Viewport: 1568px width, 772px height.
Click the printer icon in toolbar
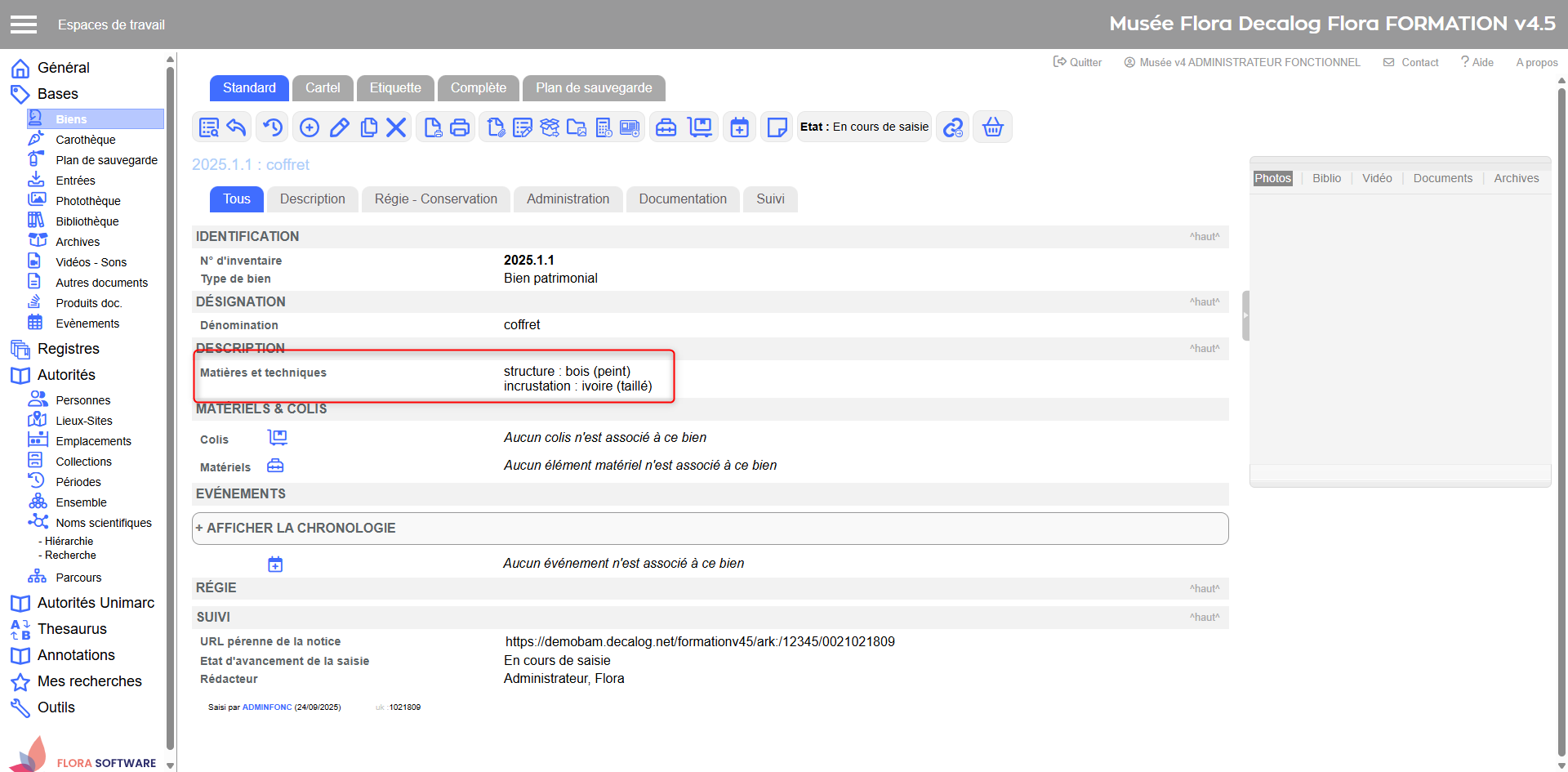460,127
